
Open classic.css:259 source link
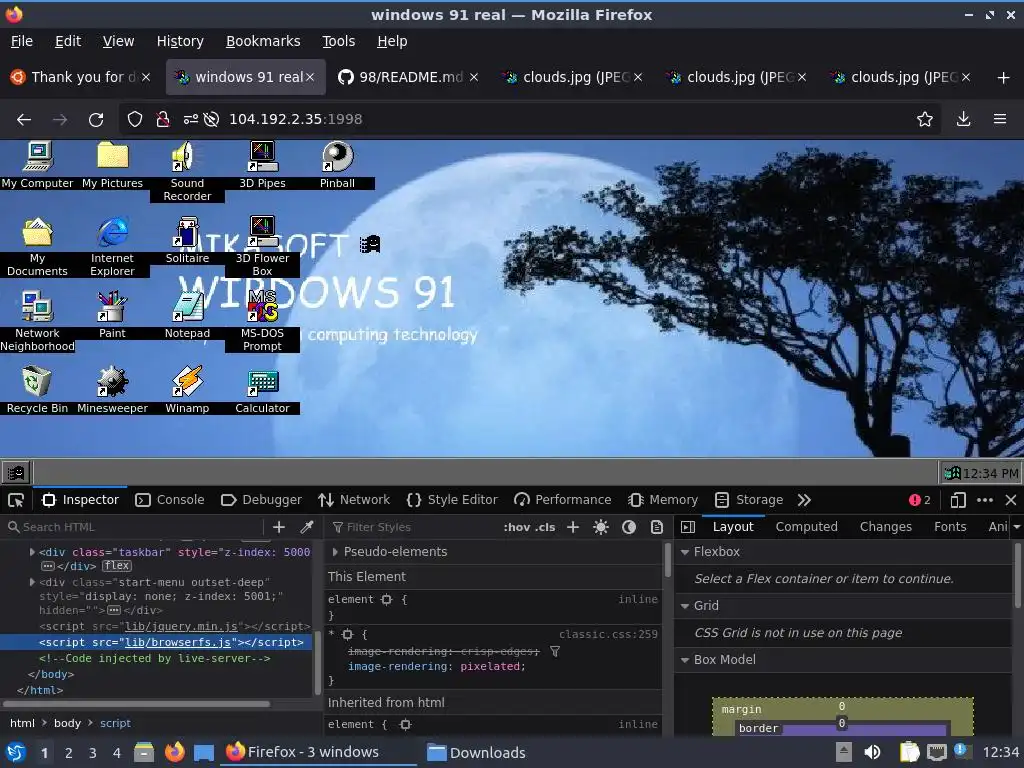[x=609, y=635]
